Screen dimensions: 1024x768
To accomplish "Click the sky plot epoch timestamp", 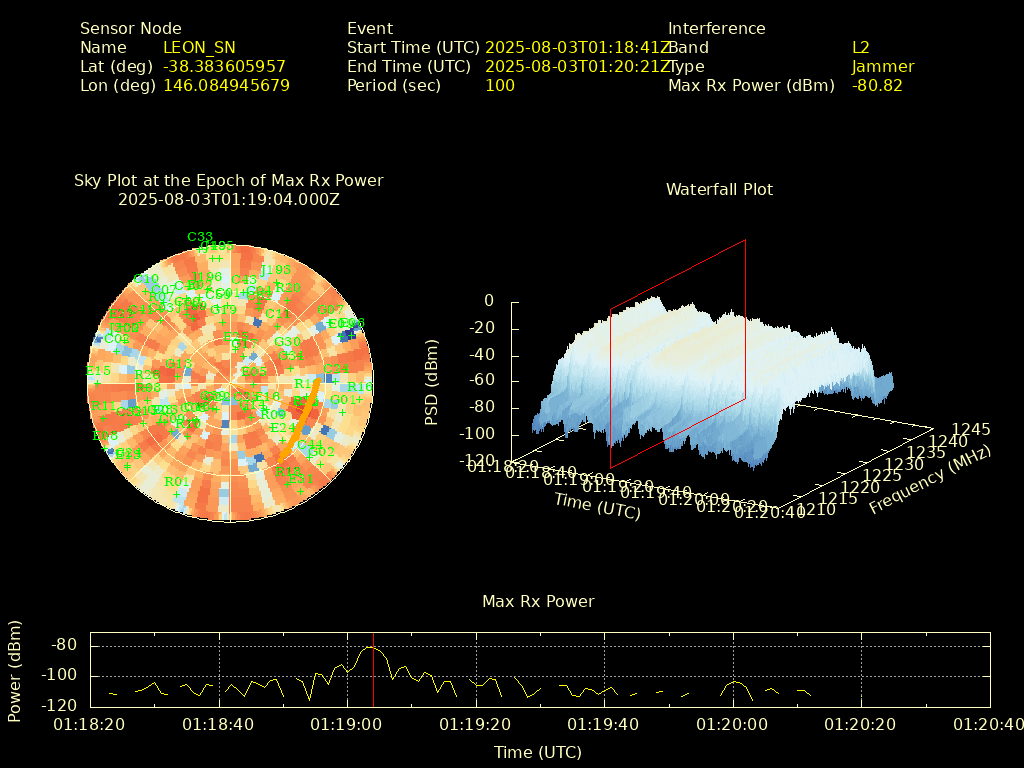I will [x=228, y=199].
